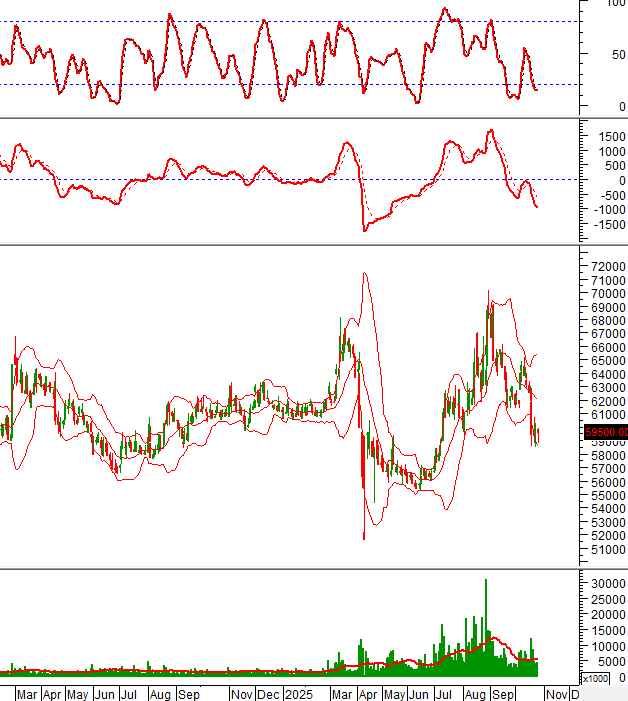
Task: Click the tallest green volume bar
Action: 486,620
